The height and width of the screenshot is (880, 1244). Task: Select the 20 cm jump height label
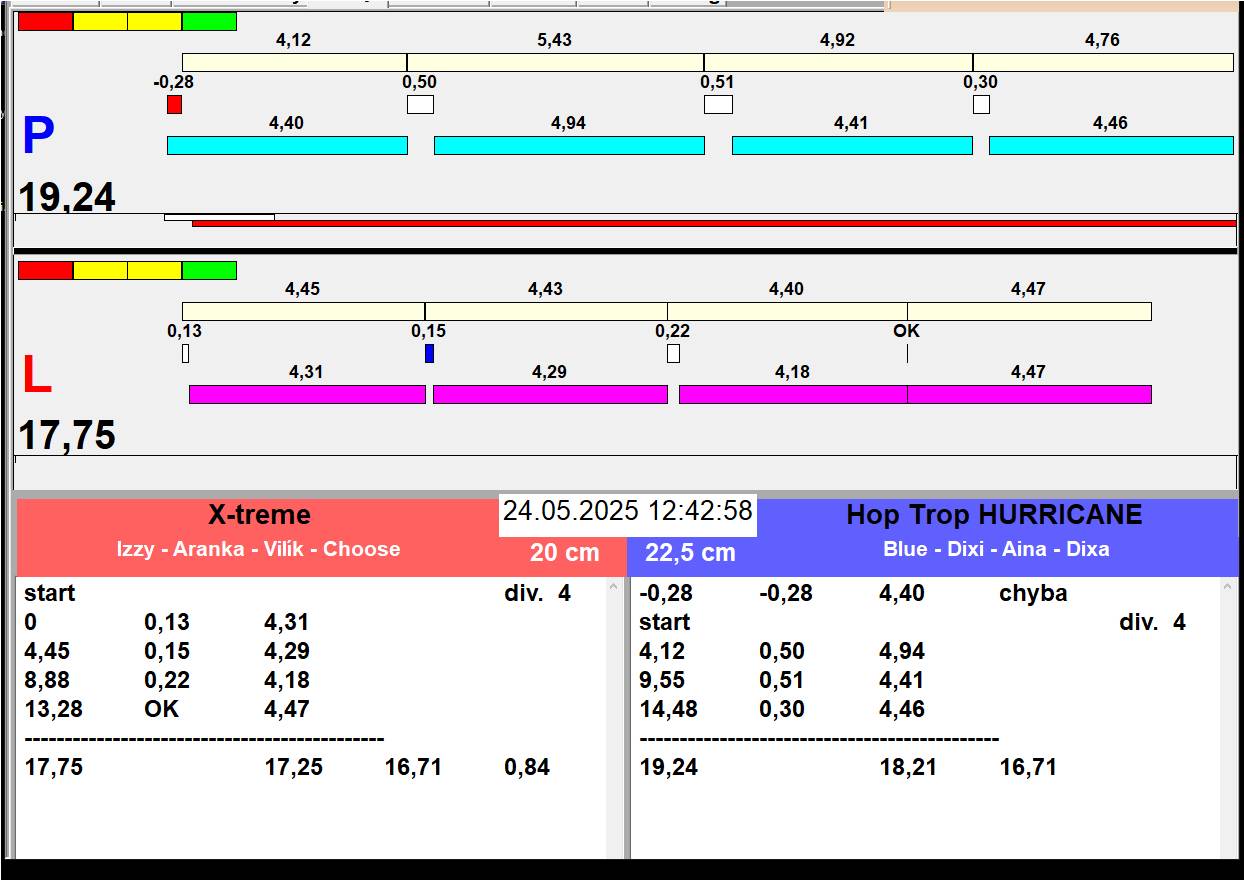pyautogui.click(x=564, y=553)
